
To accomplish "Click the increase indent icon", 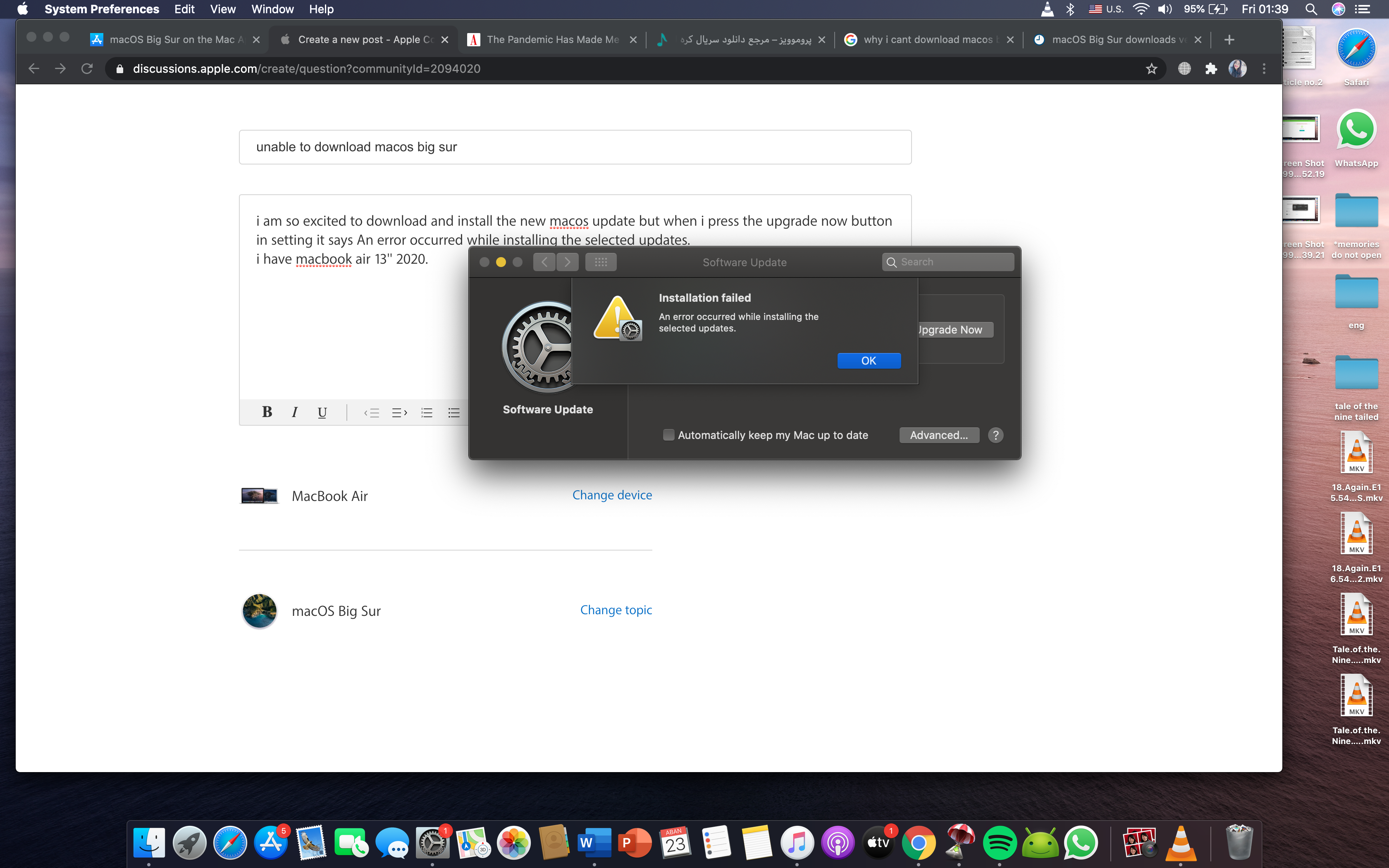I will pyautogui.click(x=399, y=412).
